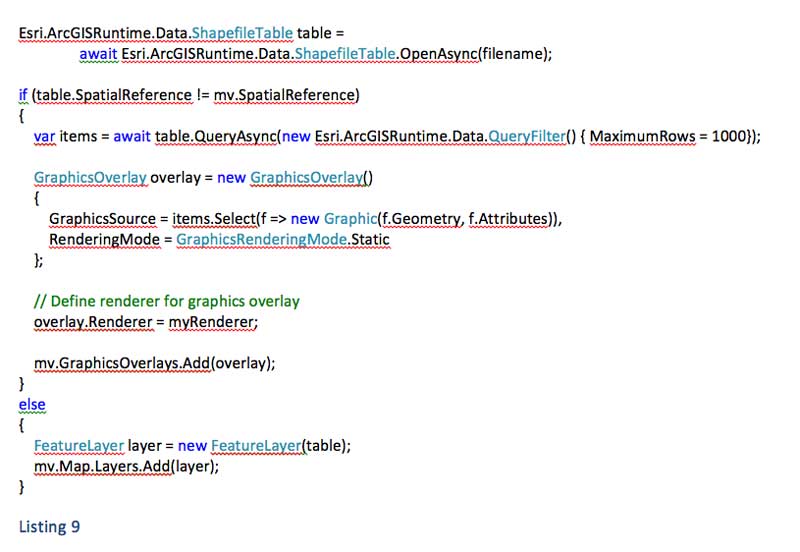Click 'RenderingMode' property name at line start
The image size is (800, 552).
(105, 239)
